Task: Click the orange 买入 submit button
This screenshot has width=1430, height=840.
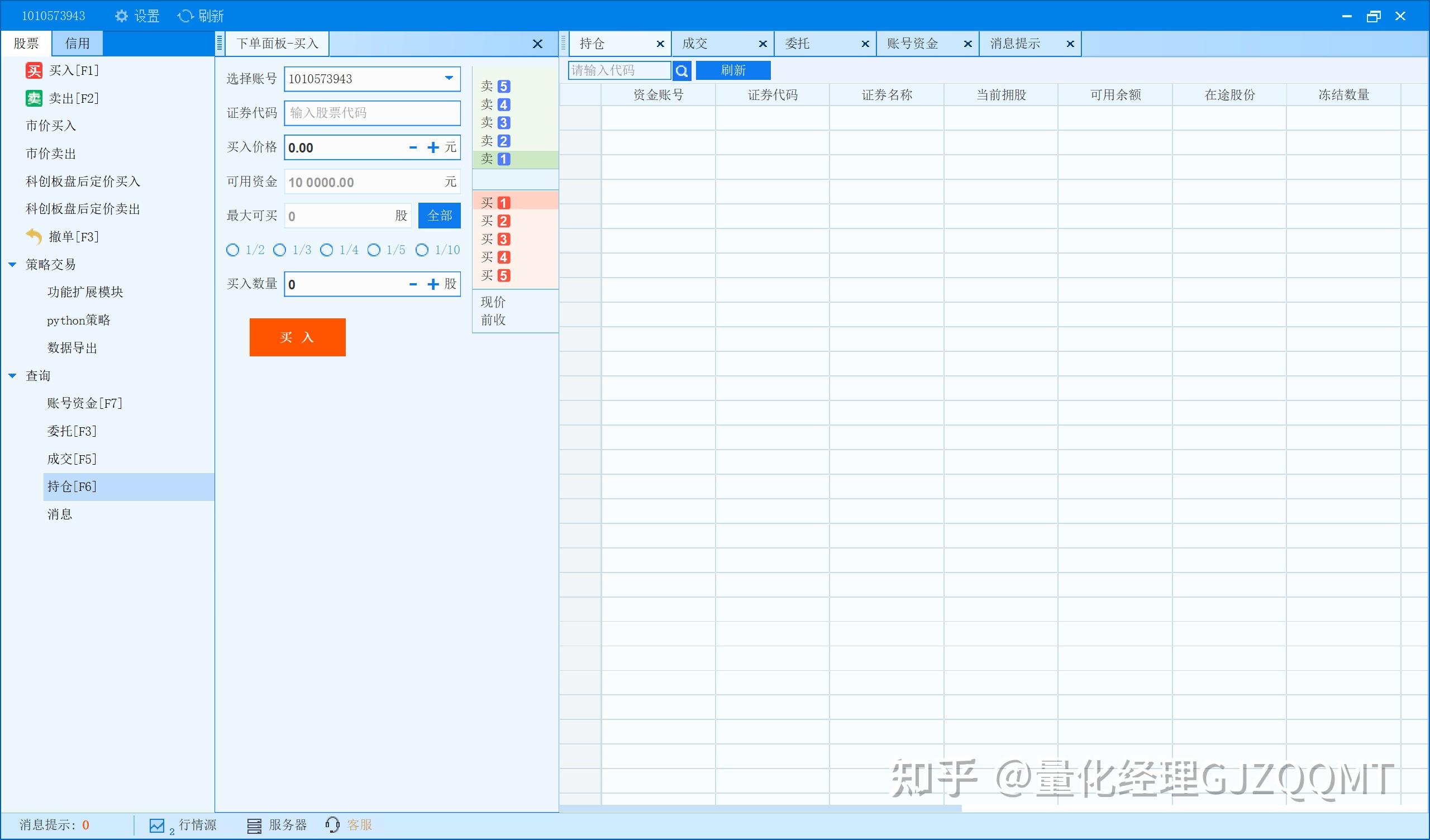Action: [297, 337]
